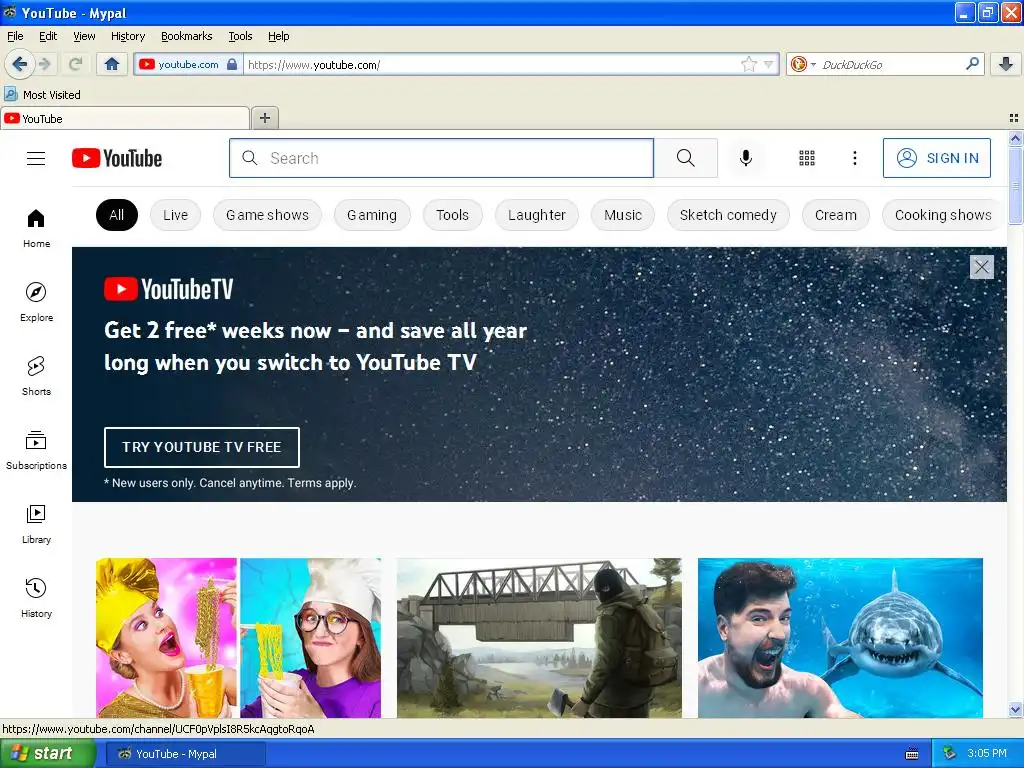Open the Most Visited bookmarks folder

point(42,95)
